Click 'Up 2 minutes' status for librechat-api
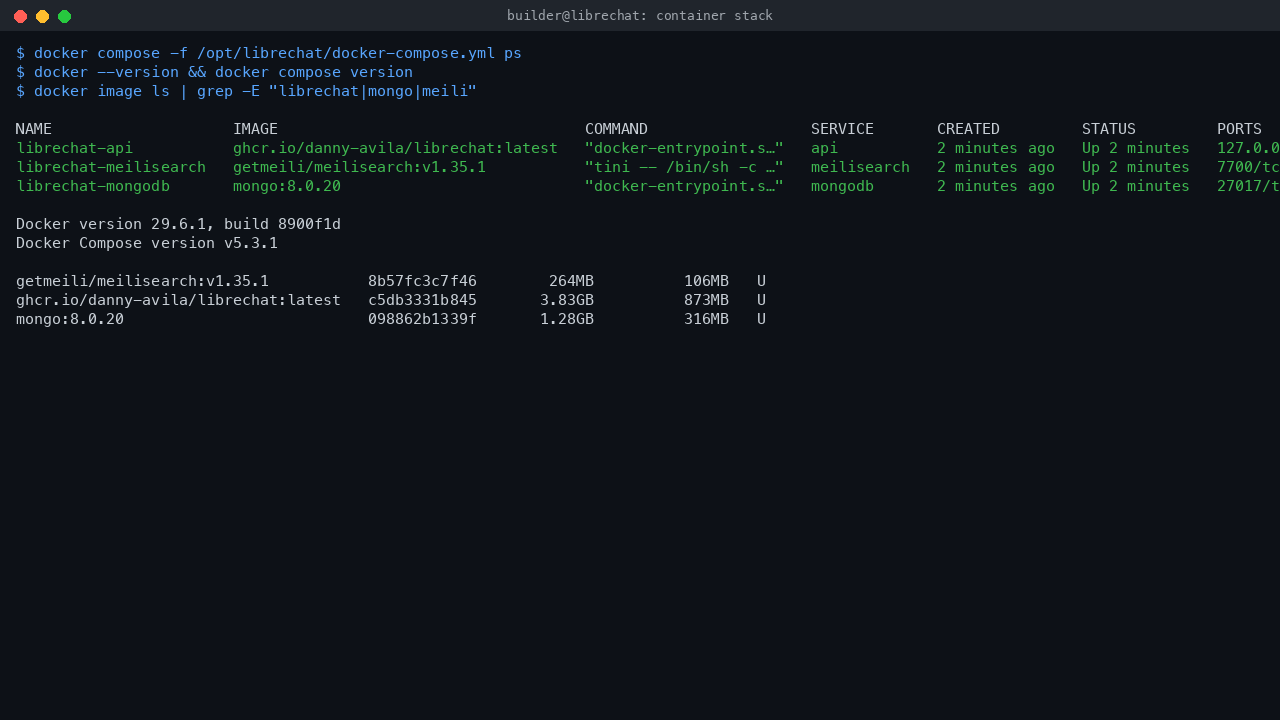 [1136, 148]
